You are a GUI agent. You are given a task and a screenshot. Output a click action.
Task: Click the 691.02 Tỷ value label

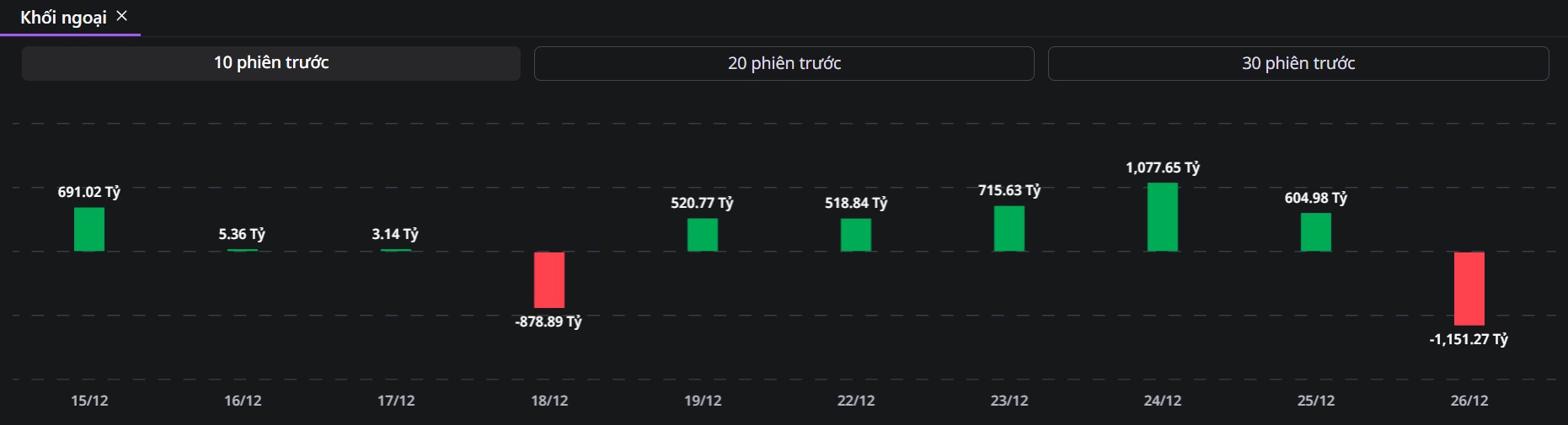[x=89, y=192]
